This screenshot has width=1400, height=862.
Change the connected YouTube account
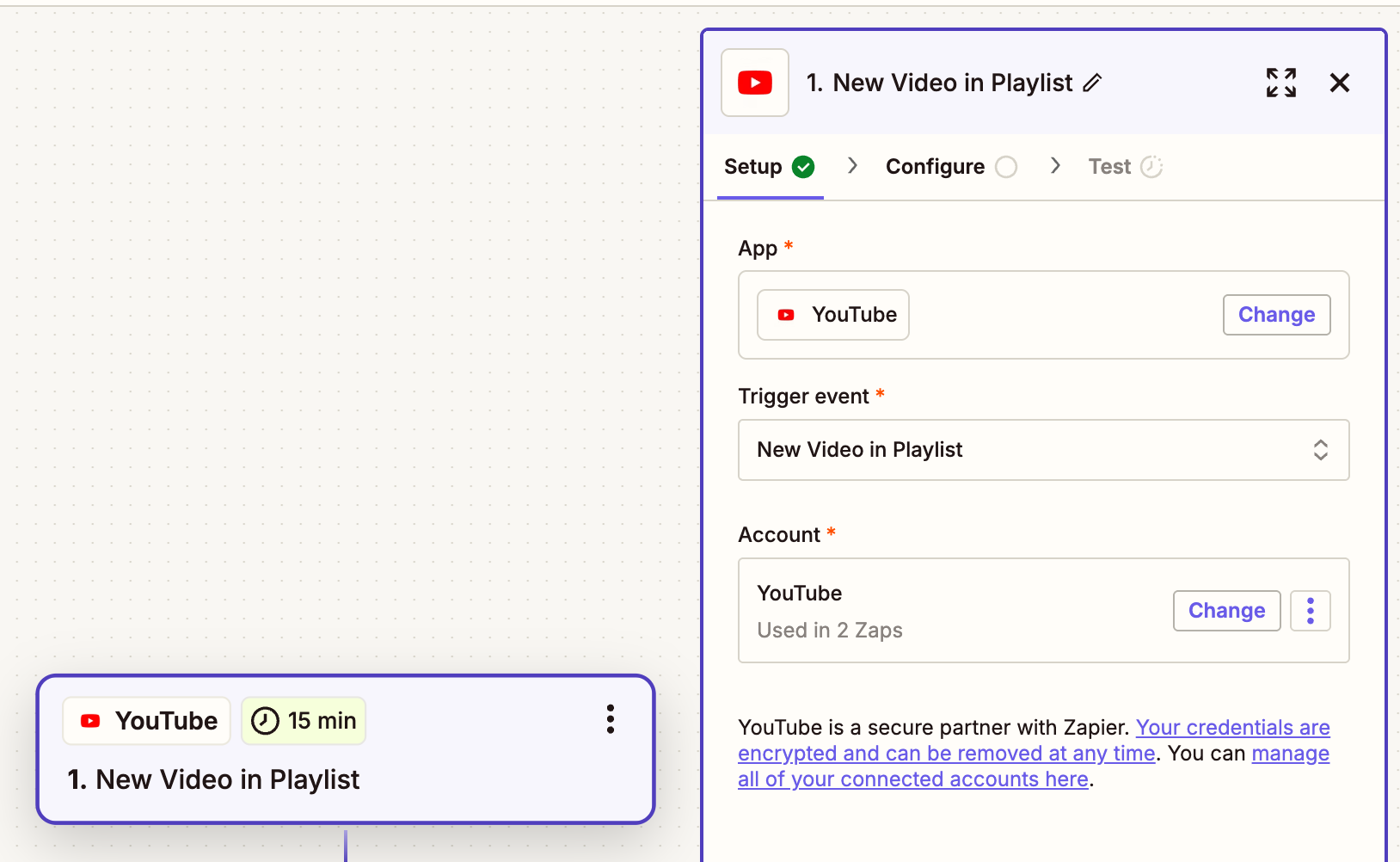pos(1226,611)
